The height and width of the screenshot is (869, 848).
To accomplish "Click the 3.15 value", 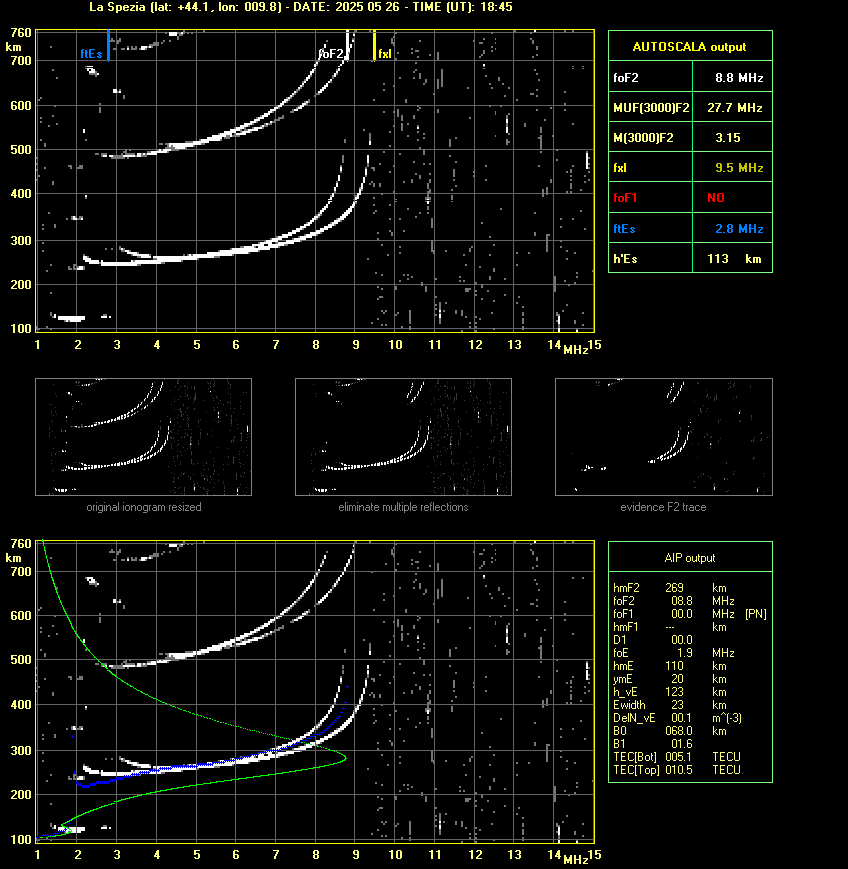I will 728,137.
